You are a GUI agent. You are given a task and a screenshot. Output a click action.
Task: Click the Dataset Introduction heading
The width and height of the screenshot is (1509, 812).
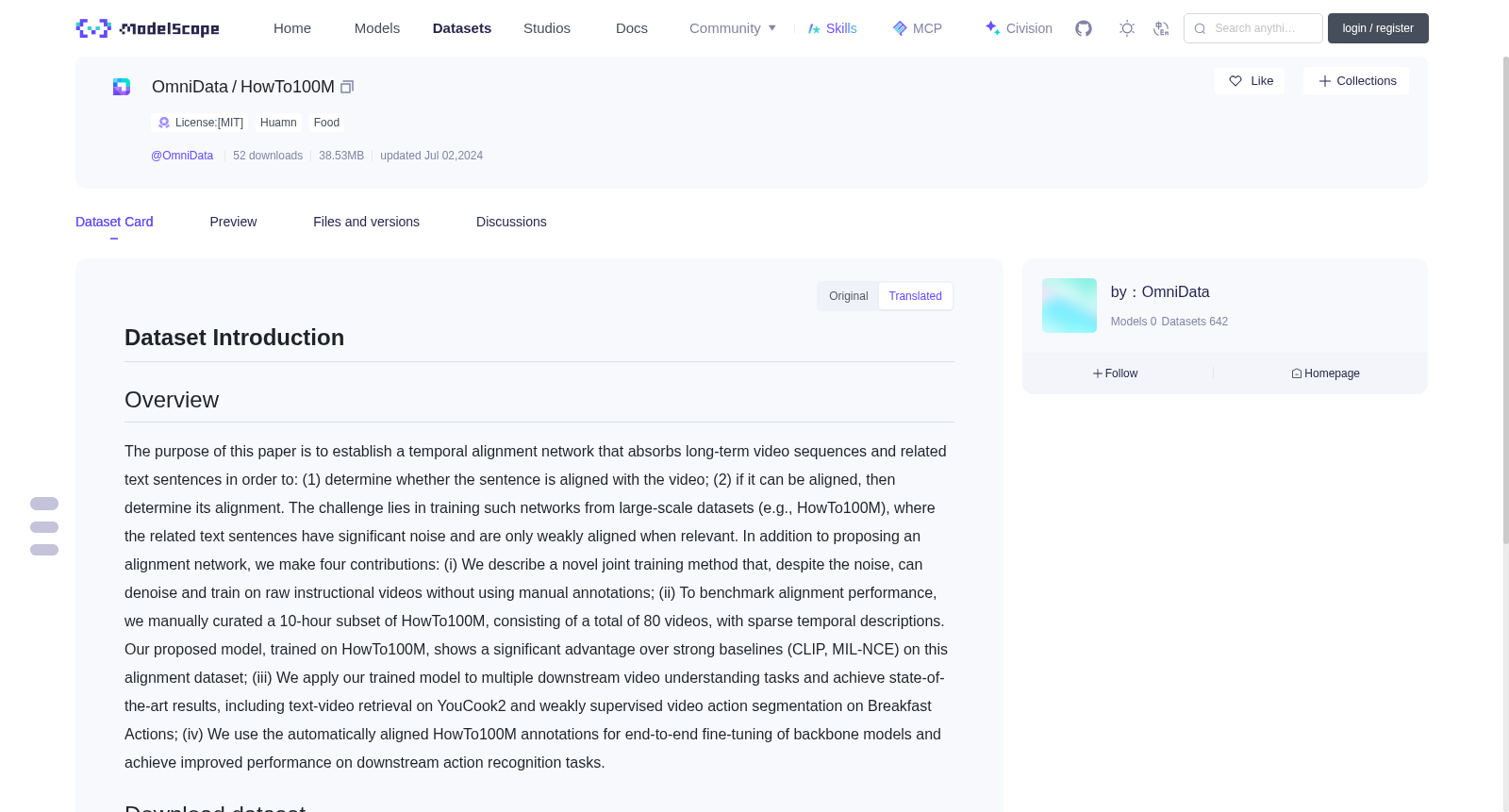(x=234, y=338)
